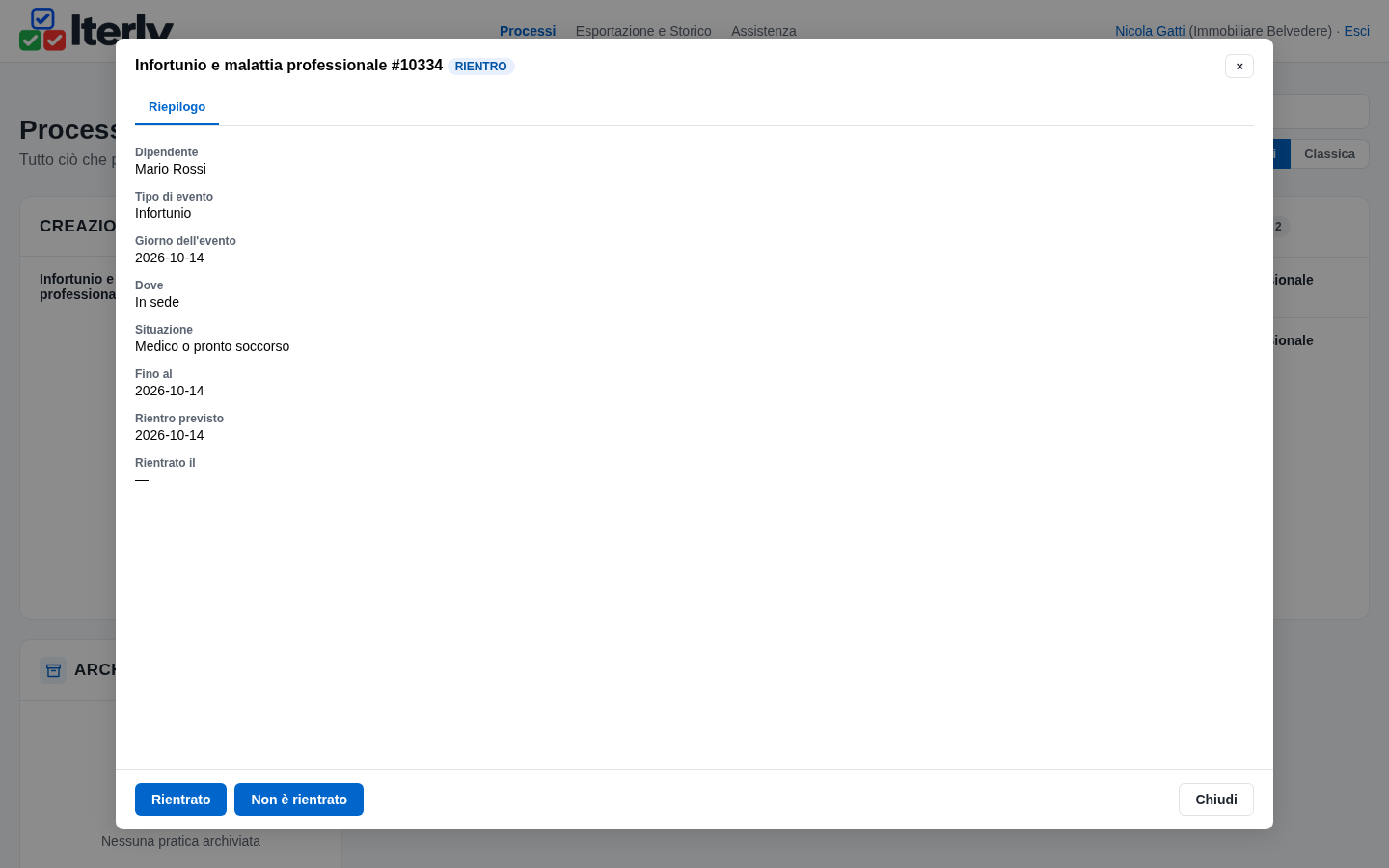The height and width of the screenshot is (868, 1389).
Task: Click the Nicola Gatti user link
Action: click(x=1150, y=31)
